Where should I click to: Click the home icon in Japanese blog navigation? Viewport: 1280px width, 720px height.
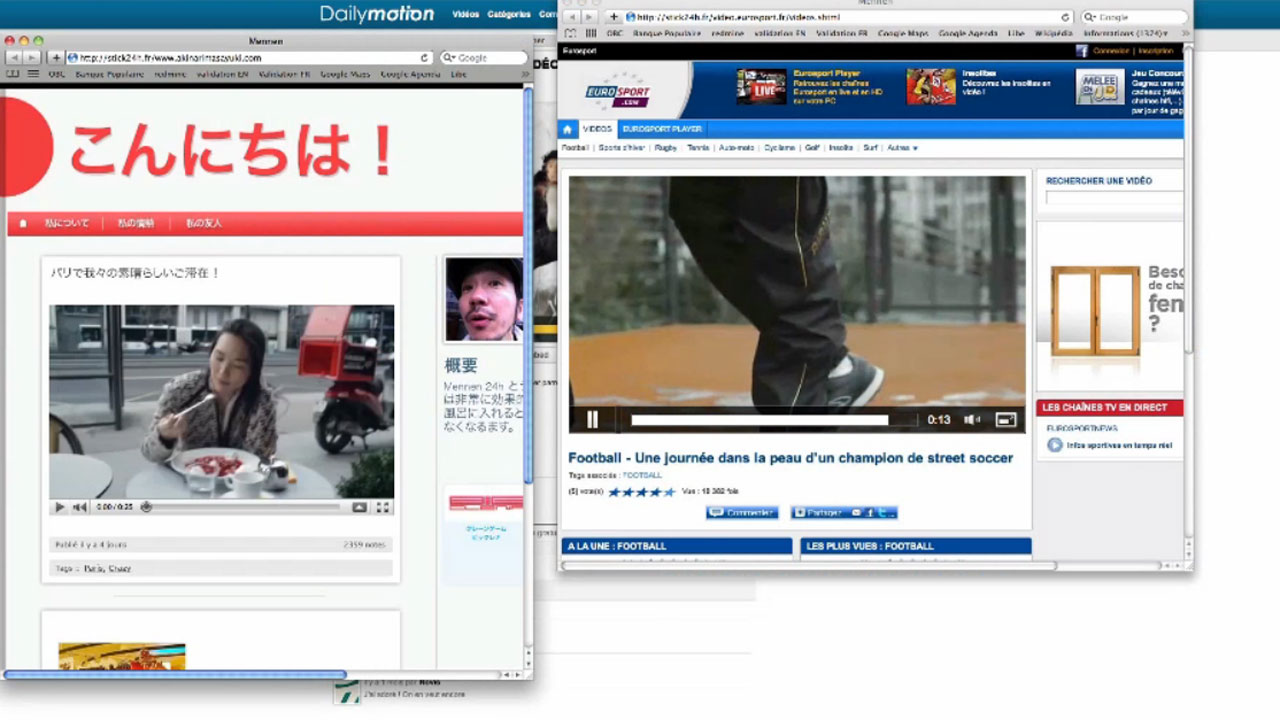(22, 223)
